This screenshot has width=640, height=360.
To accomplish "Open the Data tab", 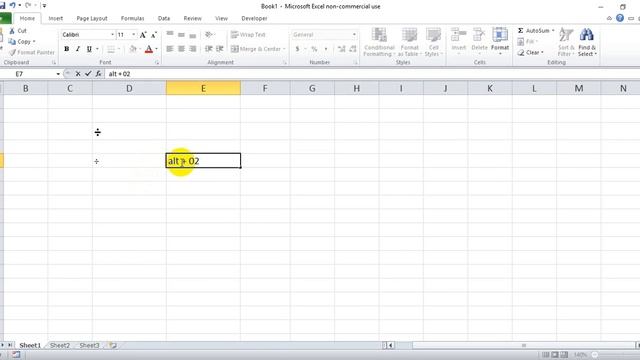I will click(164, 18).
